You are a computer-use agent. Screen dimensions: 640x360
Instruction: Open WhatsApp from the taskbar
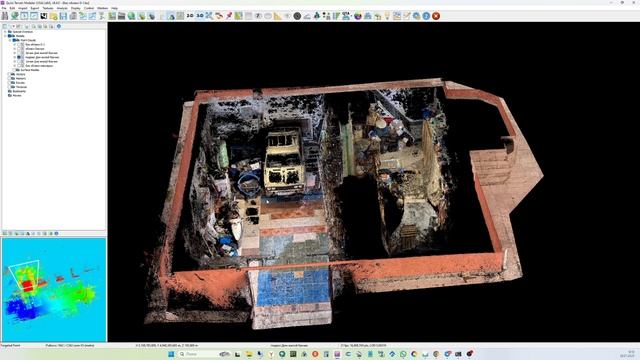(403, 354)
